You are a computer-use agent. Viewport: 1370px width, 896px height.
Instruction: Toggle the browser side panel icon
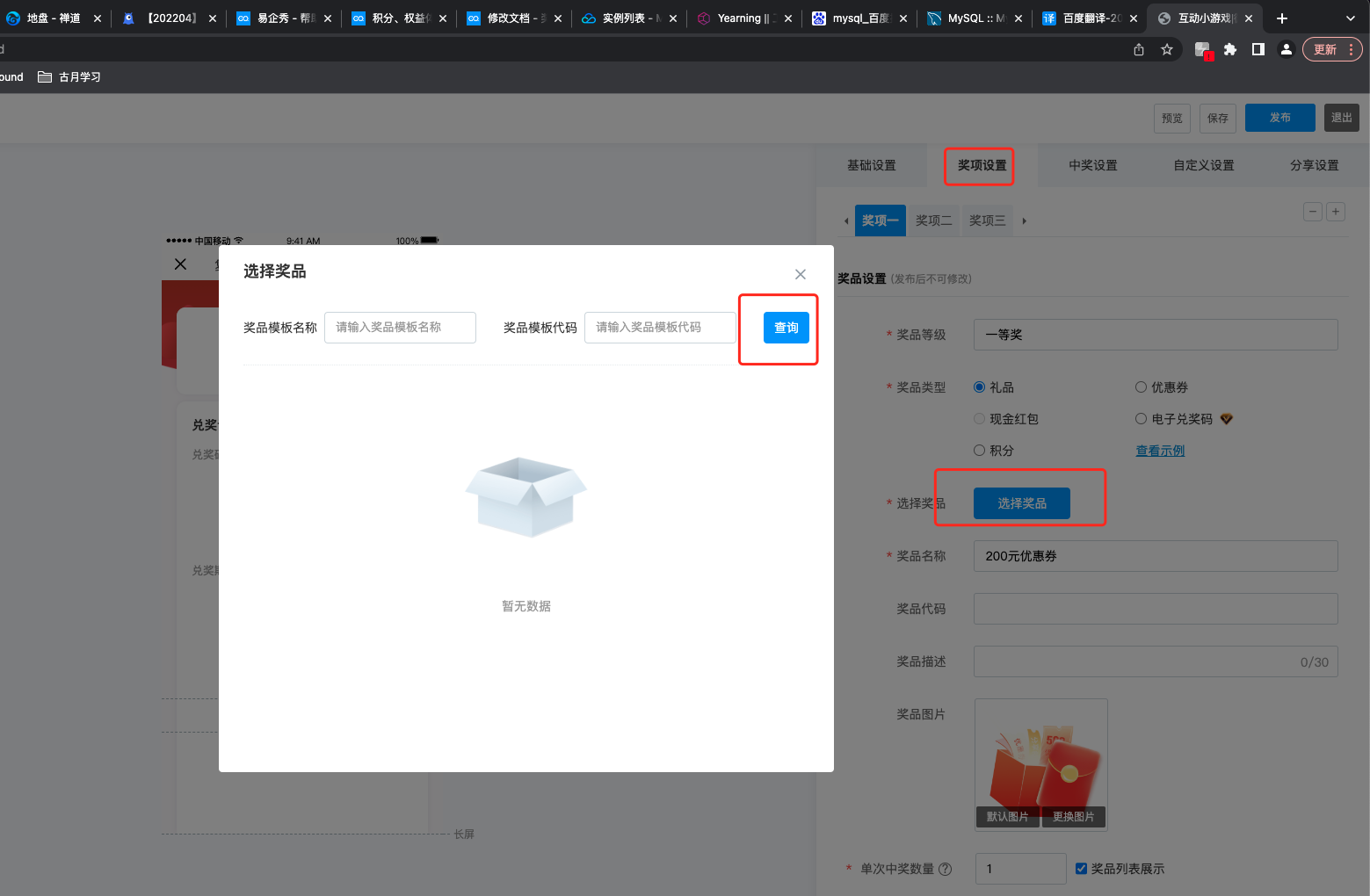1258,50
